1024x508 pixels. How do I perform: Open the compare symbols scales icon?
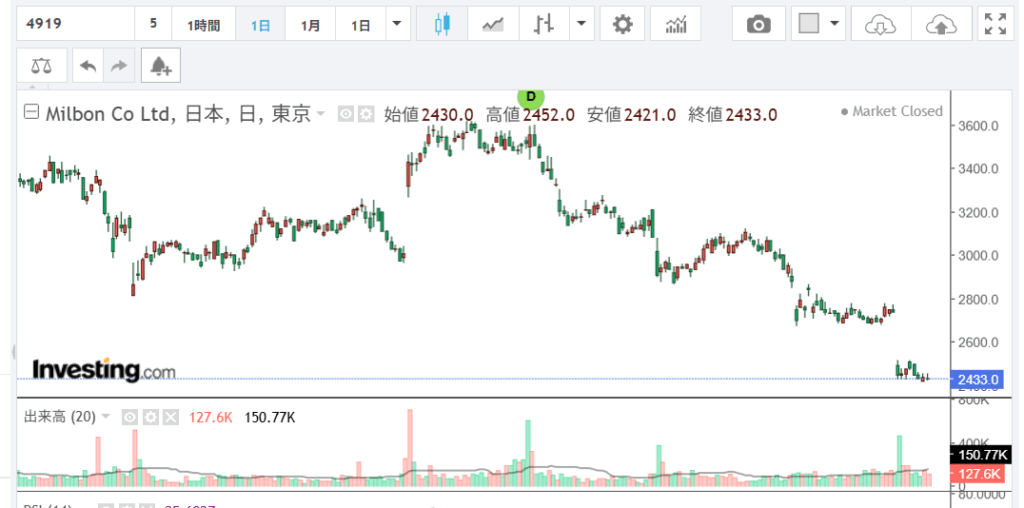pyautogui.click(x=42, y=66)
